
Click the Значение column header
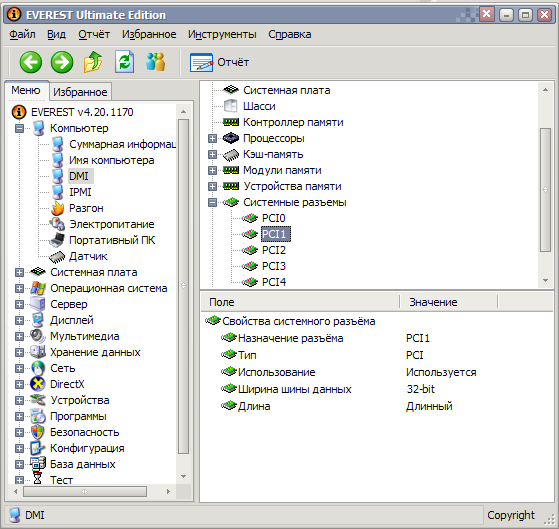[x=448, y=302]
